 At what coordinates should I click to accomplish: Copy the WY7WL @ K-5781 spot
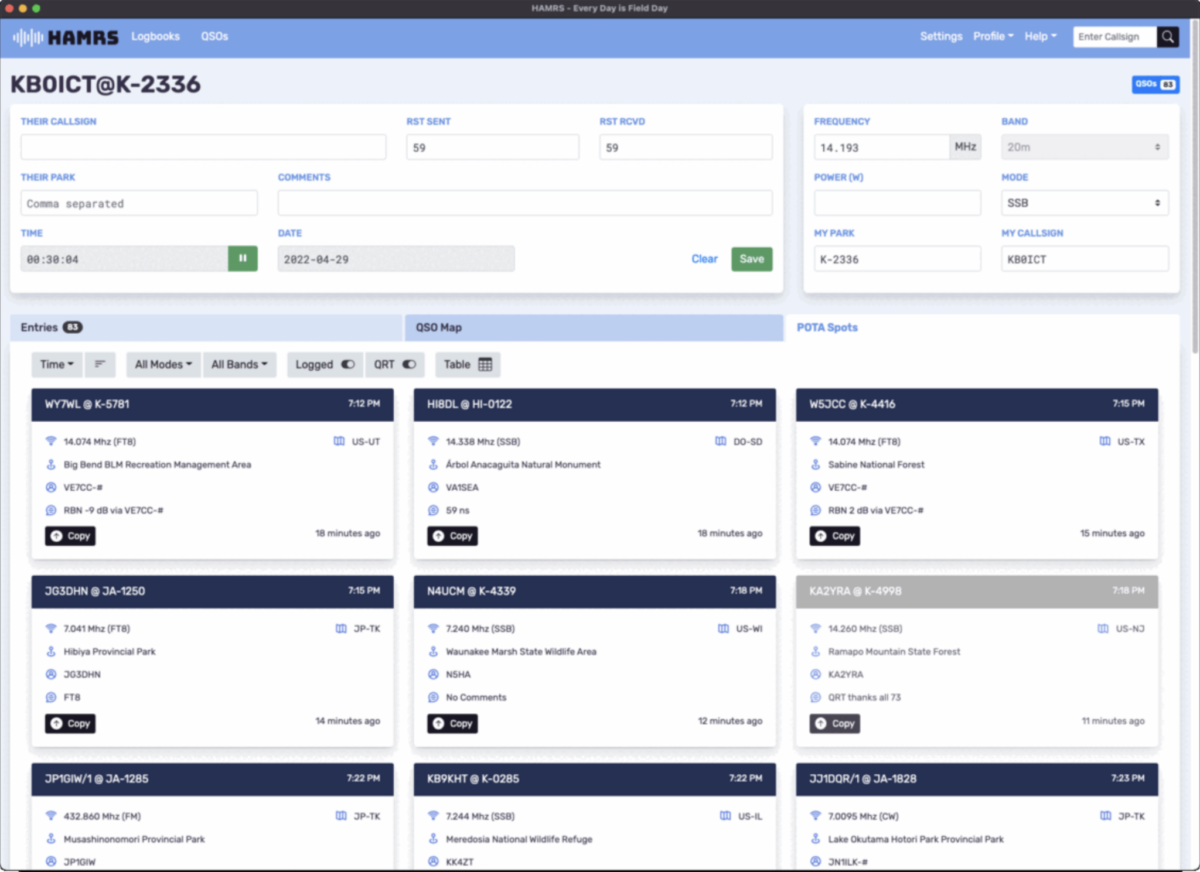click(70, 536)
